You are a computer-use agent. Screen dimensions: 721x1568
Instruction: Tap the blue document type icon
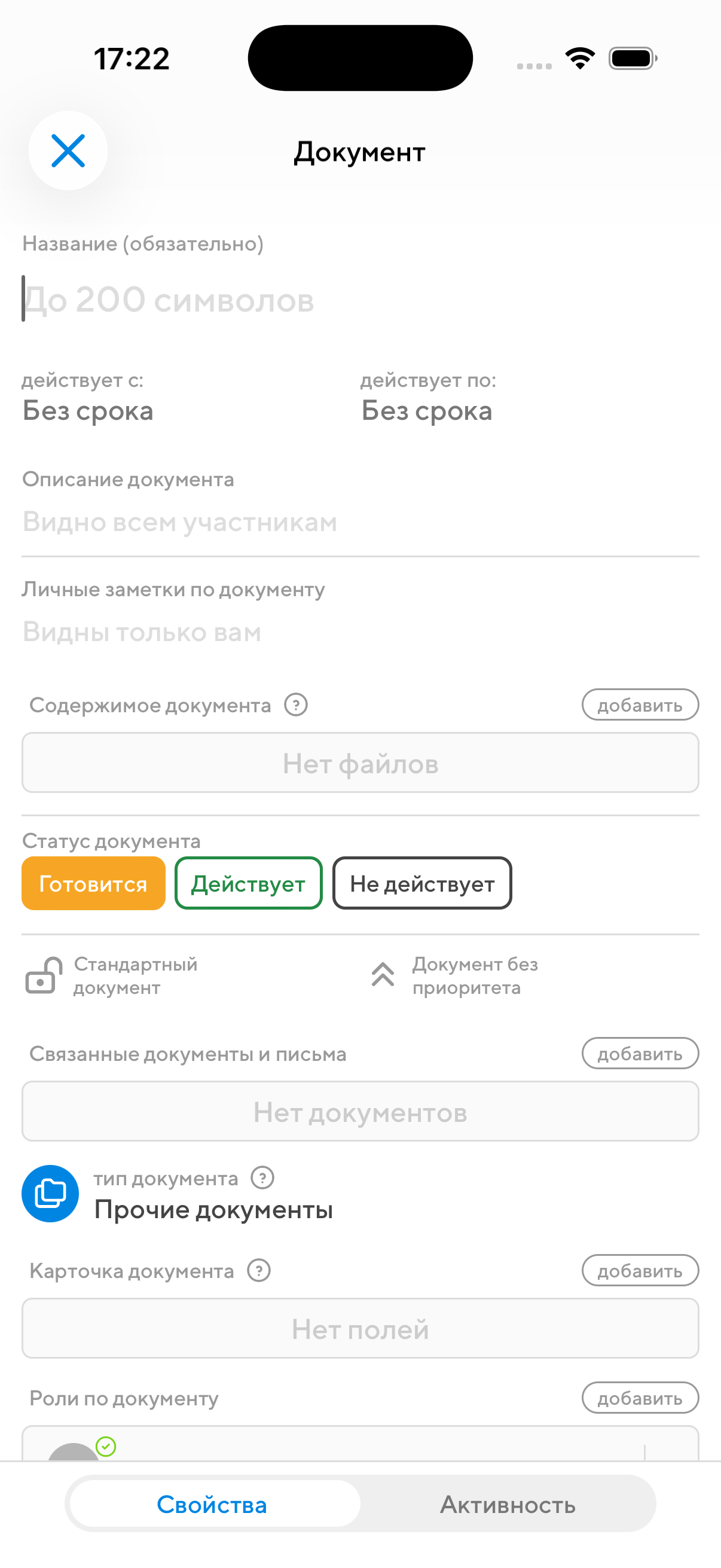50,1193
